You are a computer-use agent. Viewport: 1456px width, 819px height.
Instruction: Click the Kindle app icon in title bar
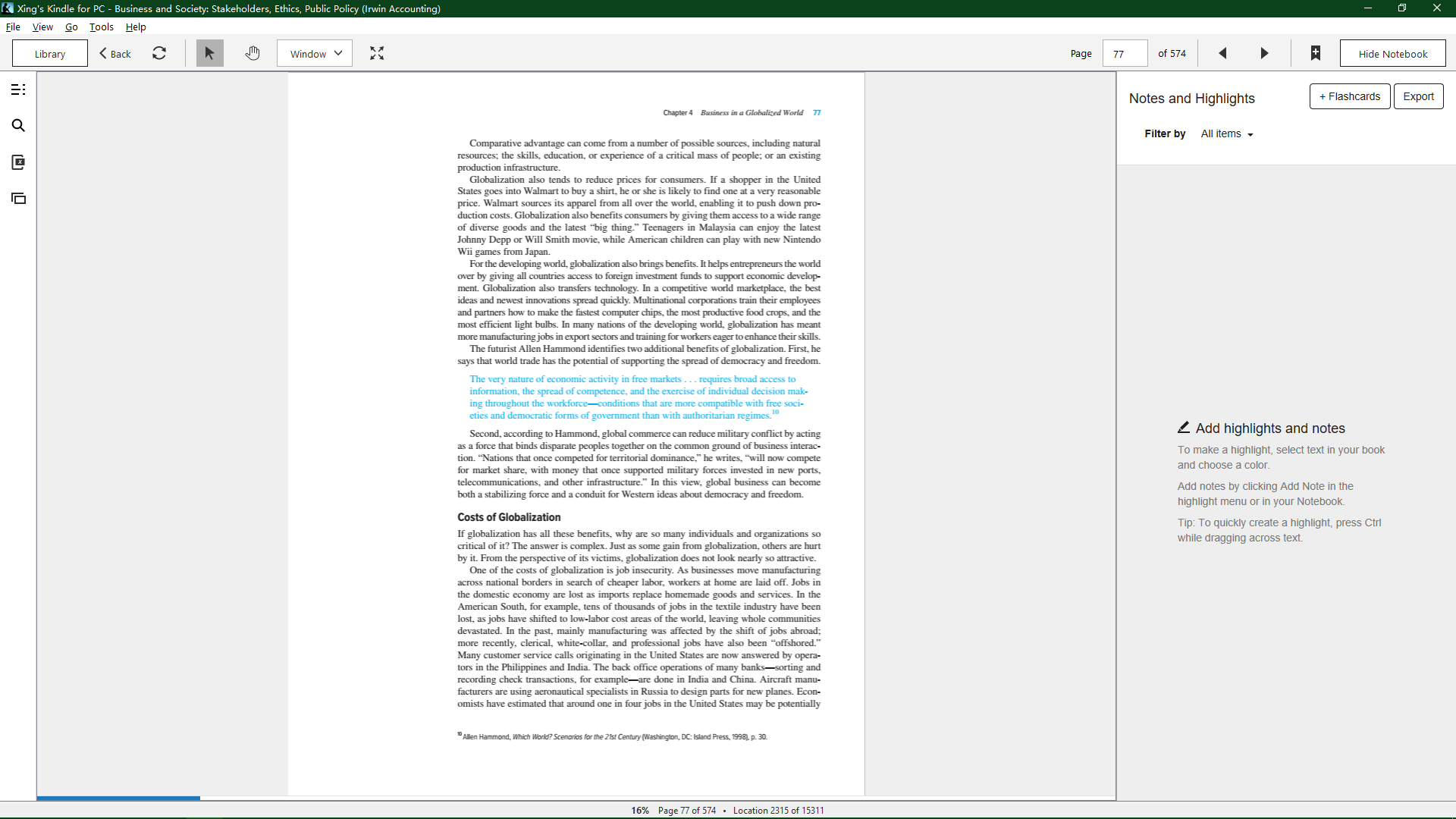pyautogui.click(x=8, y=8)
